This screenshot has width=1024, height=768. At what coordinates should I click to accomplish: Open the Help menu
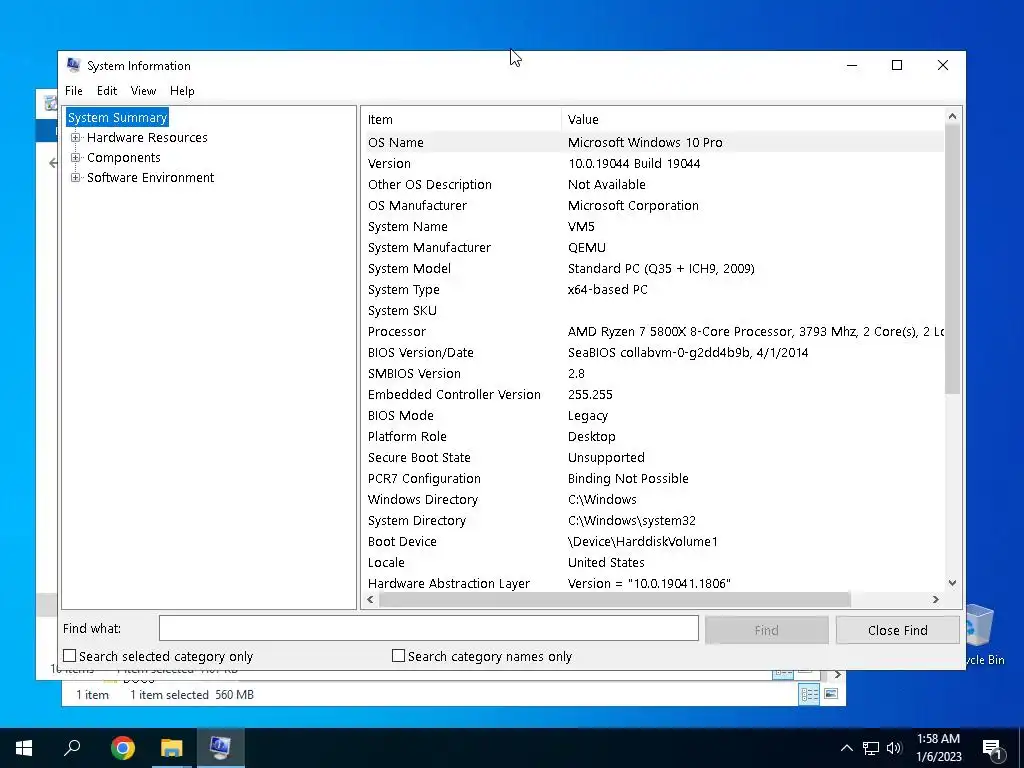(x=182, y=91)
